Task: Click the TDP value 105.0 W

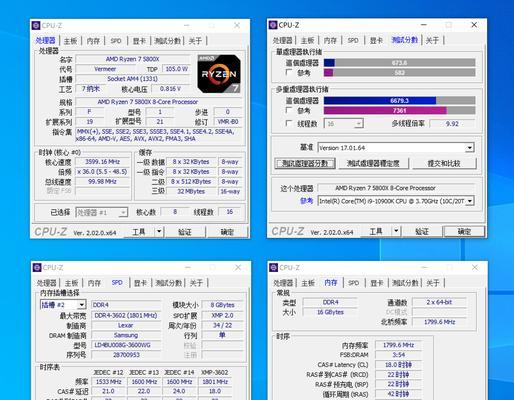Action: coord(176,69)
